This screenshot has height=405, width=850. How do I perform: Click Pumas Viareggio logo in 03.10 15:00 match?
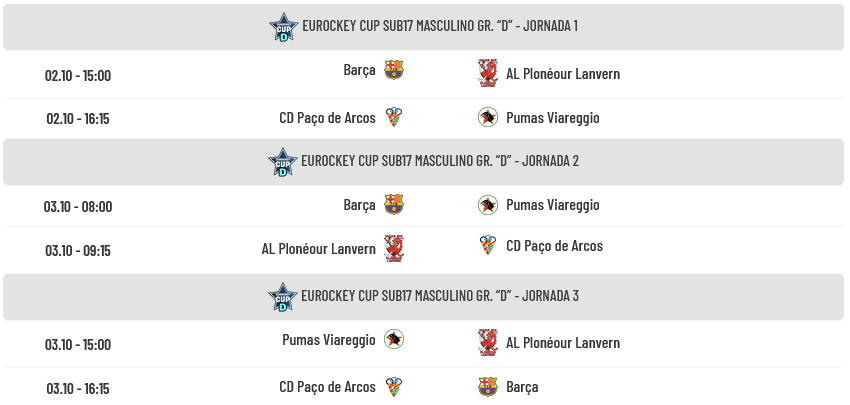tap(394, 339)
